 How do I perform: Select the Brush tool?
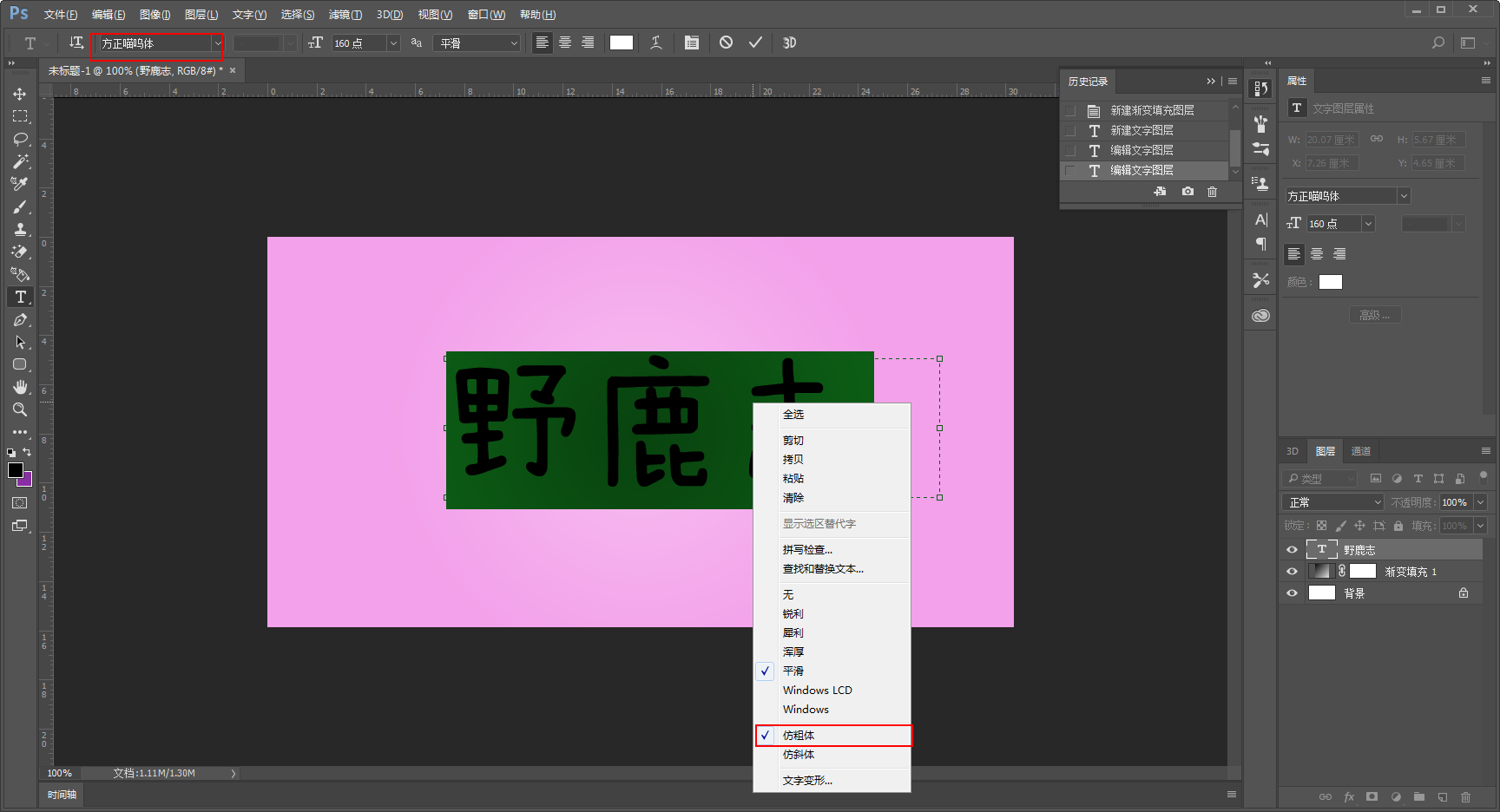20,206
